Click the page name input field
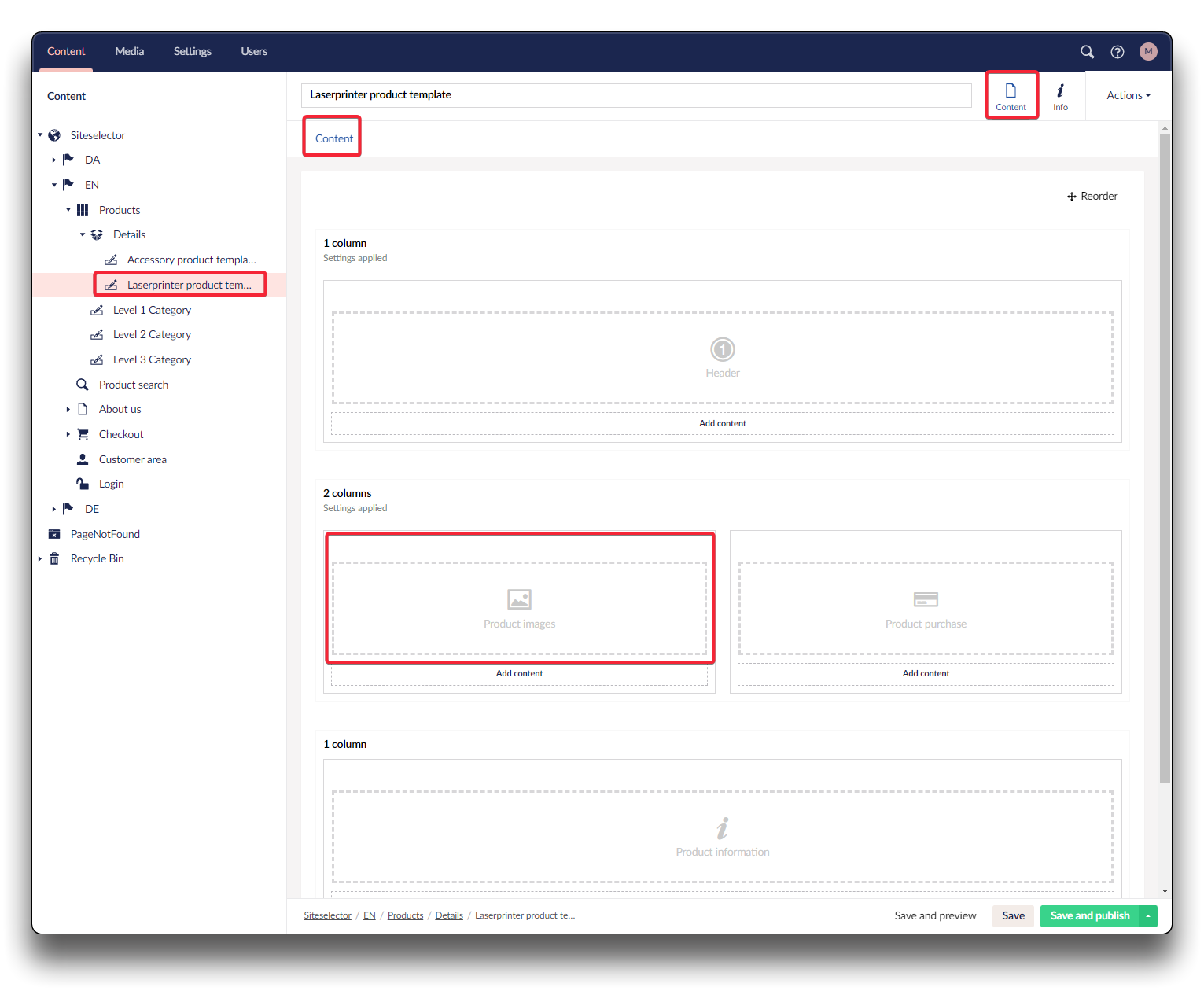This screenshot has width=1204, height=991. click(635, 95)
